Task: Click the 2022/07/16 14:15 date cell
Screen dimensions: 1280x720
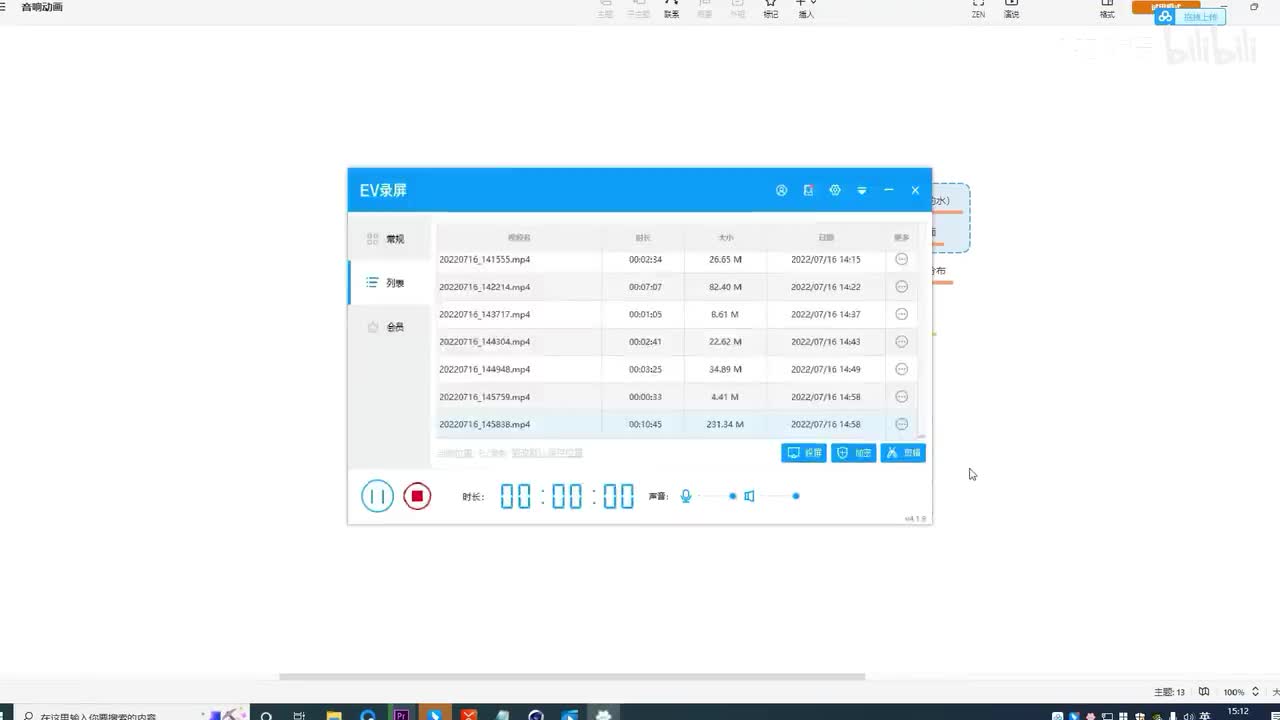Action: [x=826, y=259]
